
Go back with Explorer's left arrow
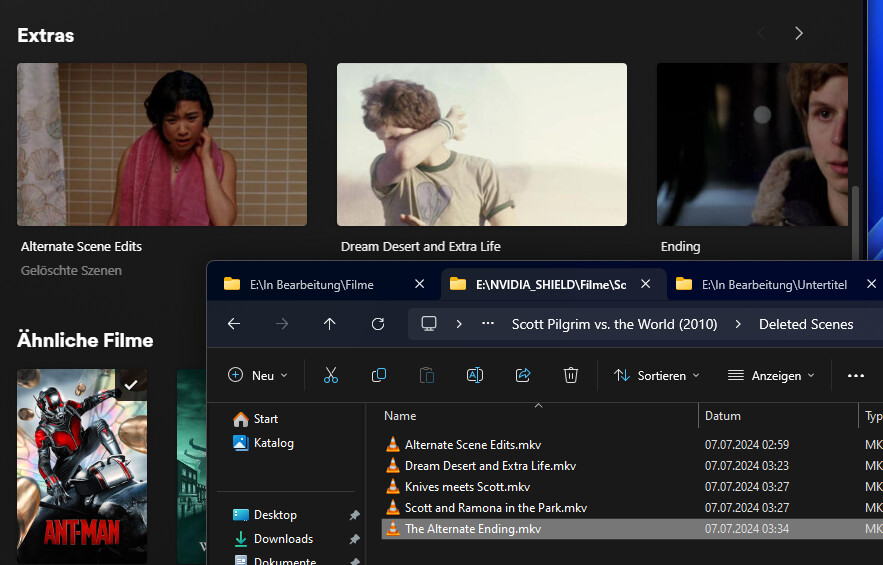[x=234, y=324]
